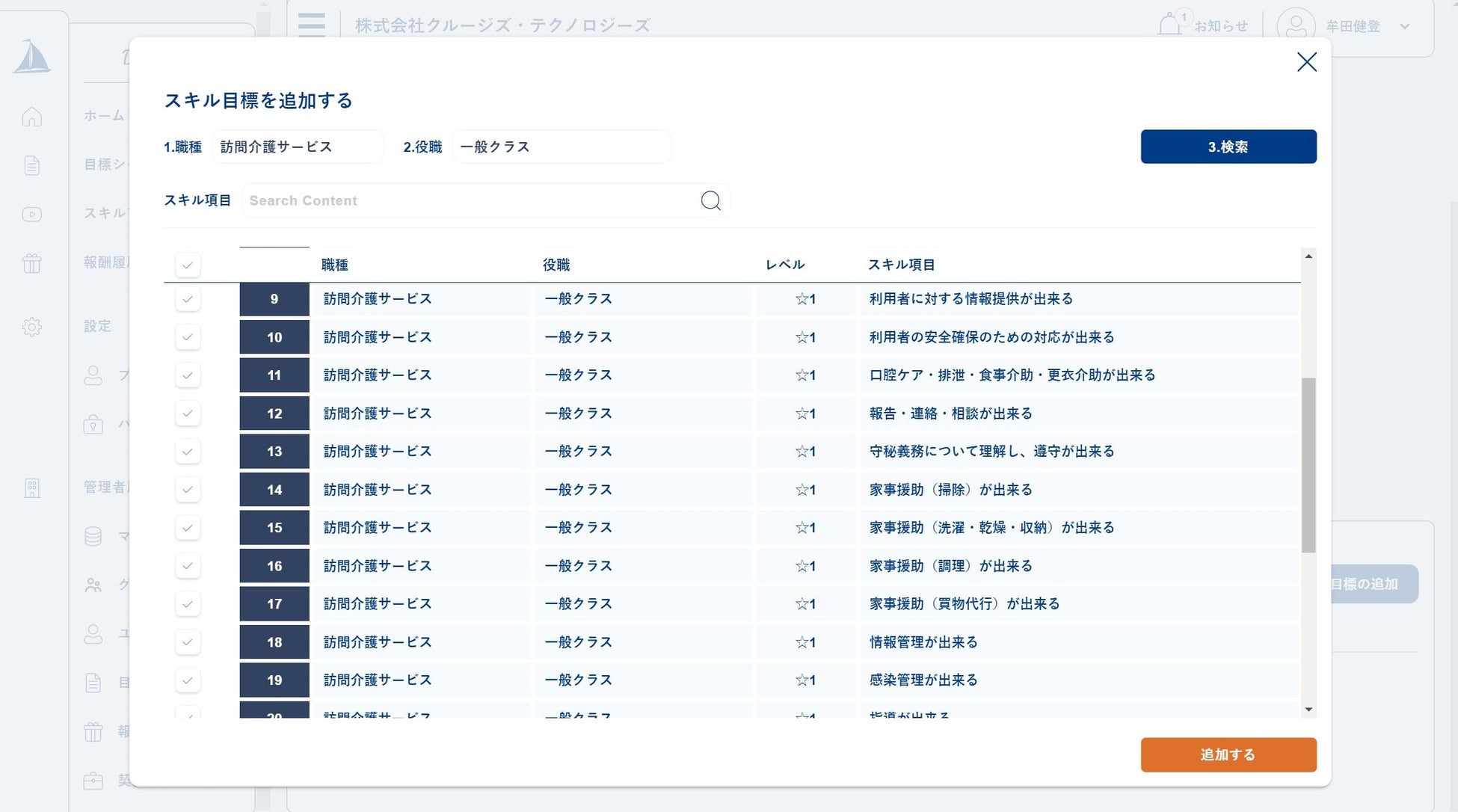Open the notification bell icon
This screenshot has height=812, width=1458.
[1169, 25]
